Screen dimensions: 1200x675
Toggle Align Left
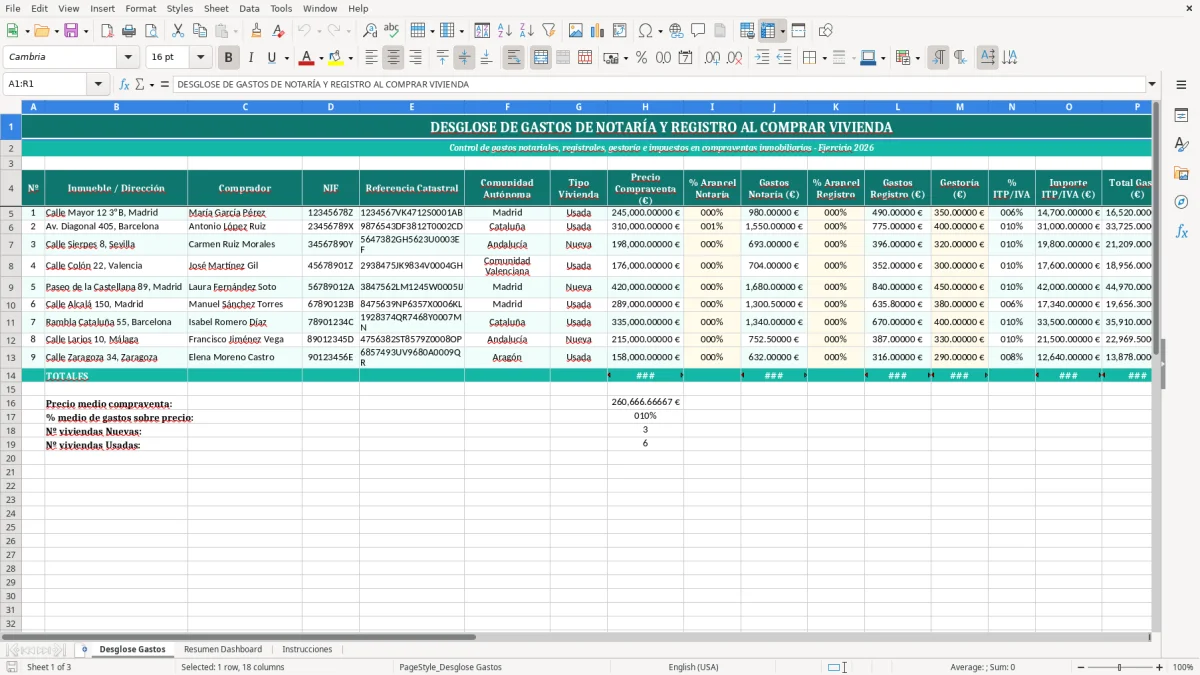point(371,58)
